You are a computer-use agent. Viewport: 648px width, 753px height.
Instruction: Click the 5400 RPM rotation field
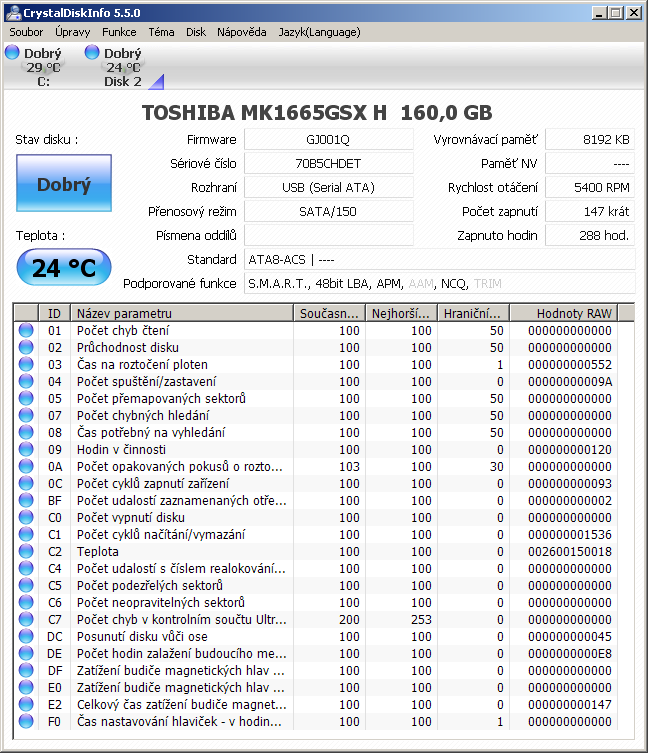(x=590, y=188)
